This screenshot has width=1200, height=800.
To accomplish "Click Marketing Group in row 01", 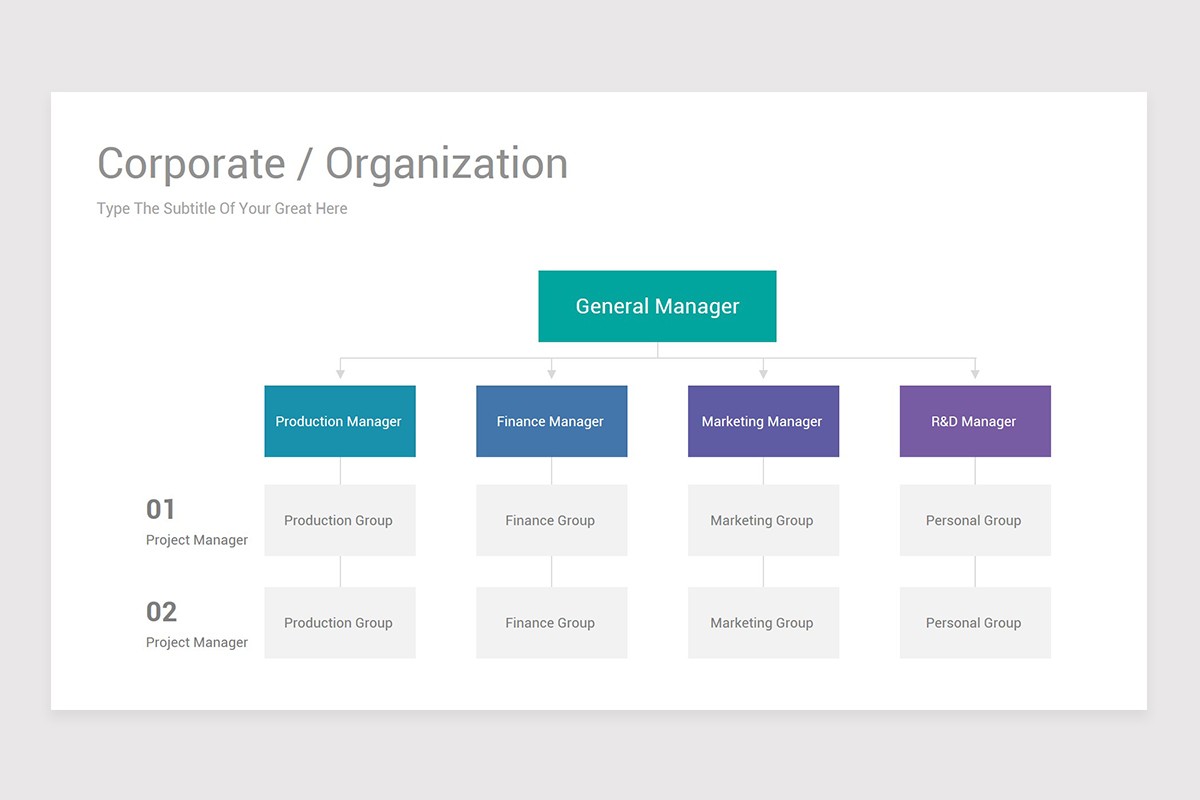I will click(x=763, y=520).
